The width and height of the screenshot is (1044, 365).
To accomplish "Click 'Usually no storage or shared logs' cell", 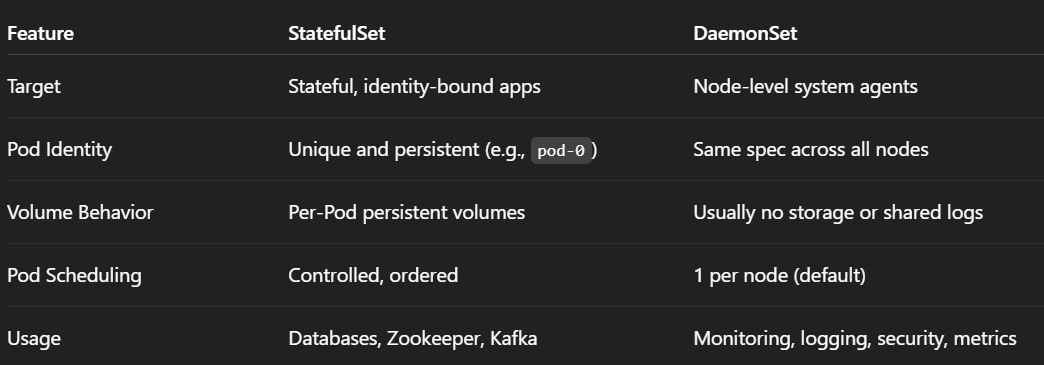I will [x=838, y=212].
